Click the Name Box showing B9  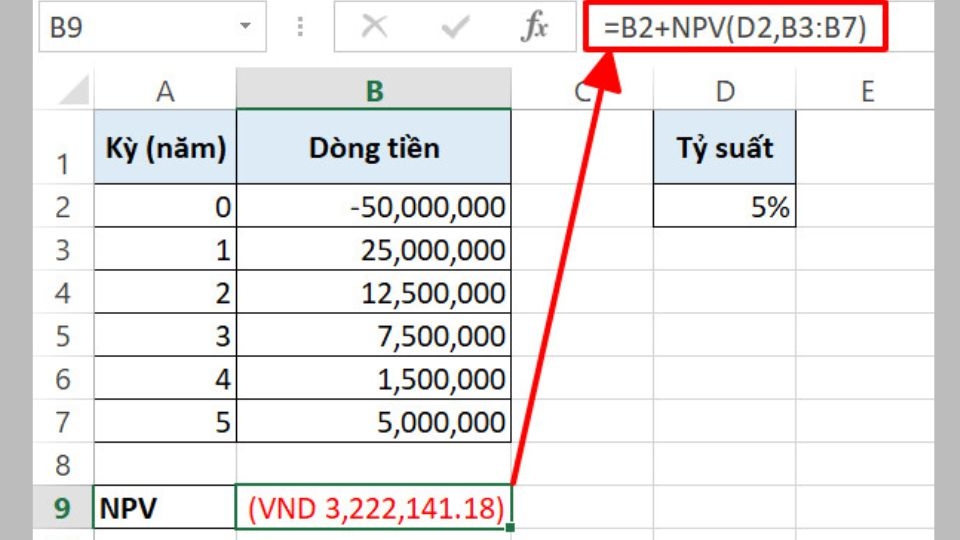coord(152,26)
